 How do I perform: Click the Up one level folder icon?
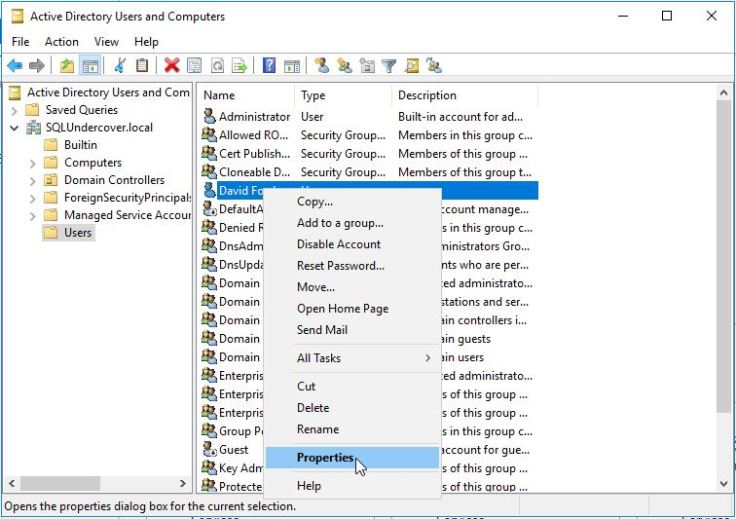tap(67, 66)
